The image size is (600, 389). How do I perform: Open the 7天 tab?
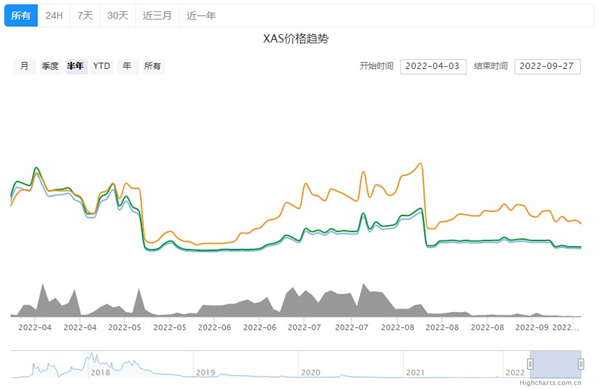[85, 15]
